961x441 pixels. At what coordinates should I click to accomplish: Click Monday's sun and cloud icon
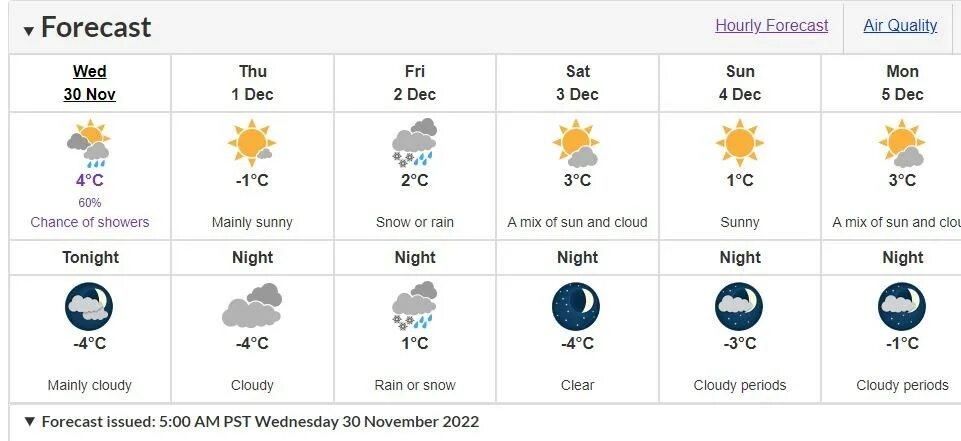click(x=902, y=143)
